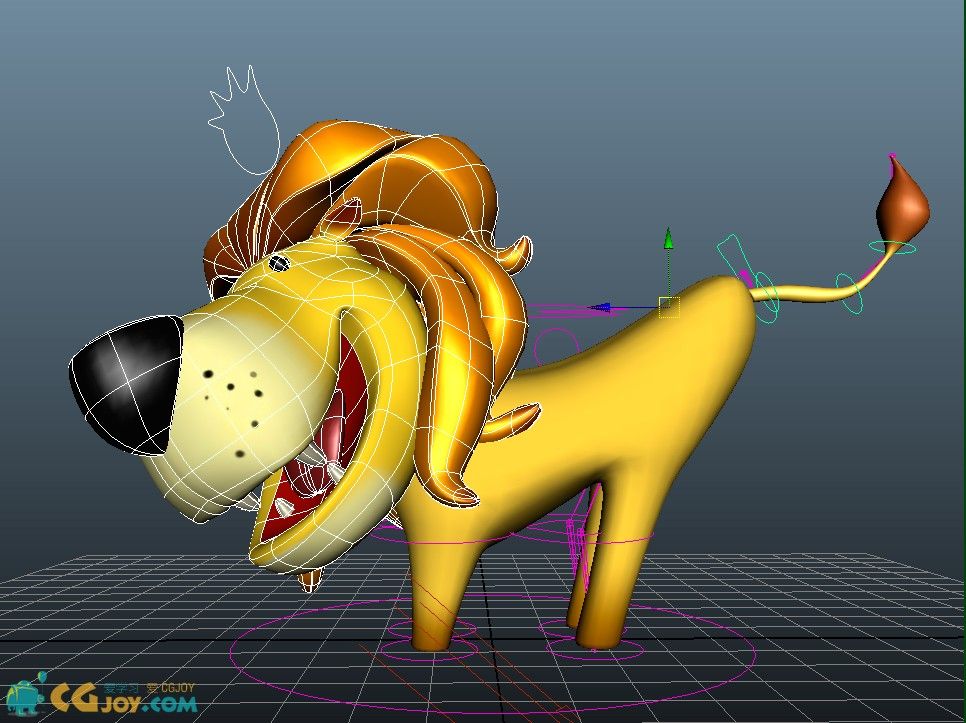
Task: Select the cyan ring control at mid tail
Action: tap(849, 294)
